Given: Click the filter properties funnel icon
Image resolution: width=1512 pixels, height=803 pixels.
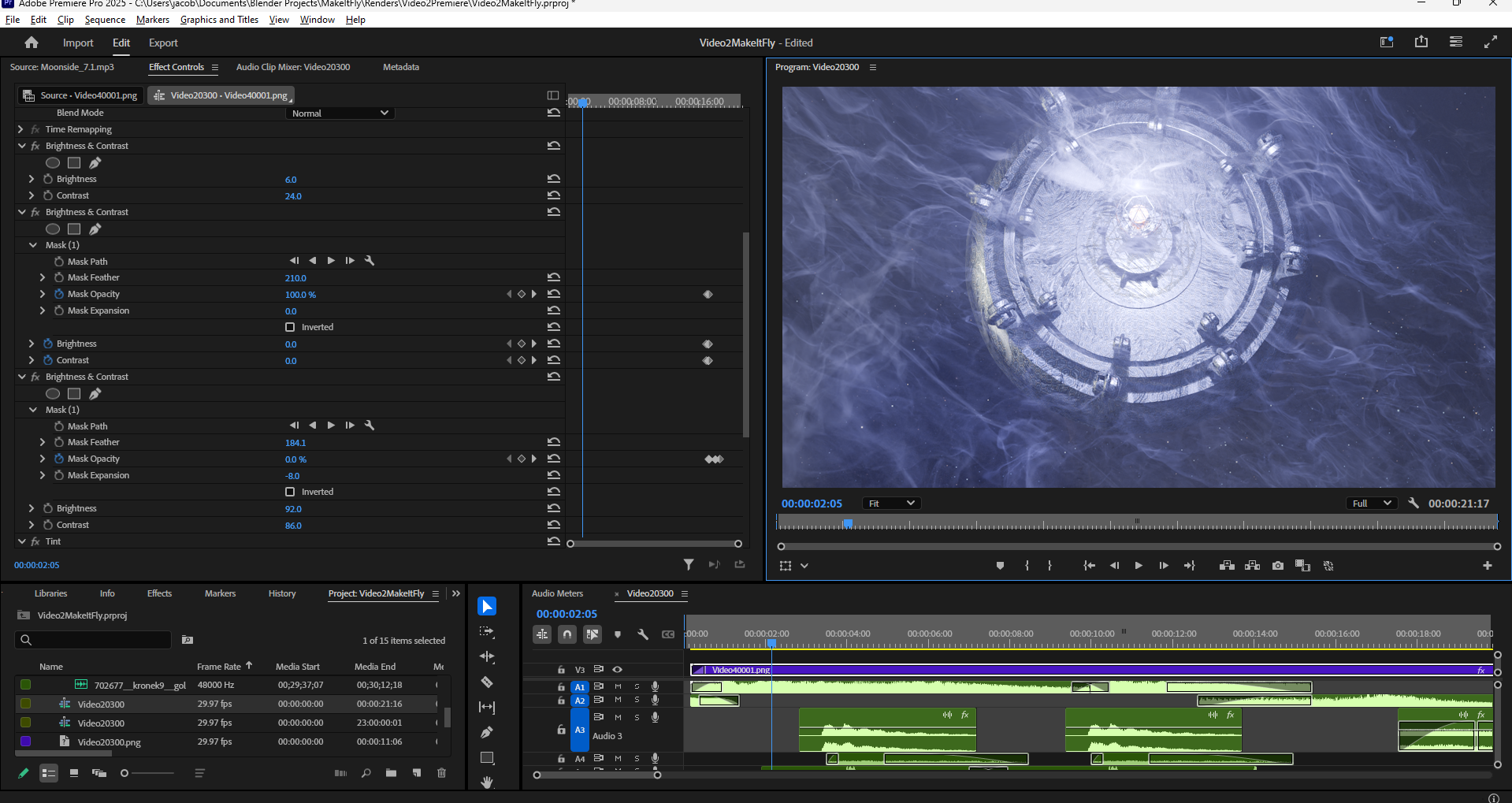Looking at the screenshot, I should [689, 564].
